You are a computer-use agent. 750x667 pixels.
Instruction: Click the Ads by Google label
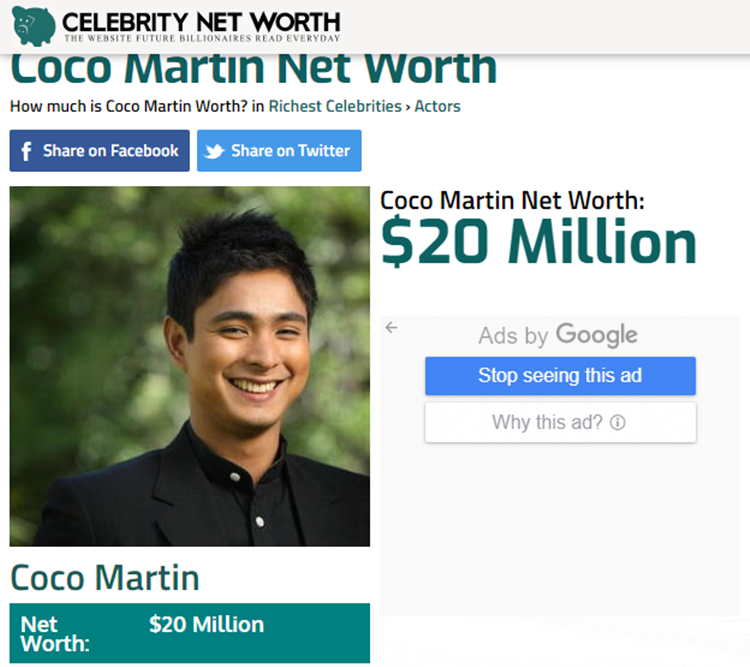click(558, 335)
